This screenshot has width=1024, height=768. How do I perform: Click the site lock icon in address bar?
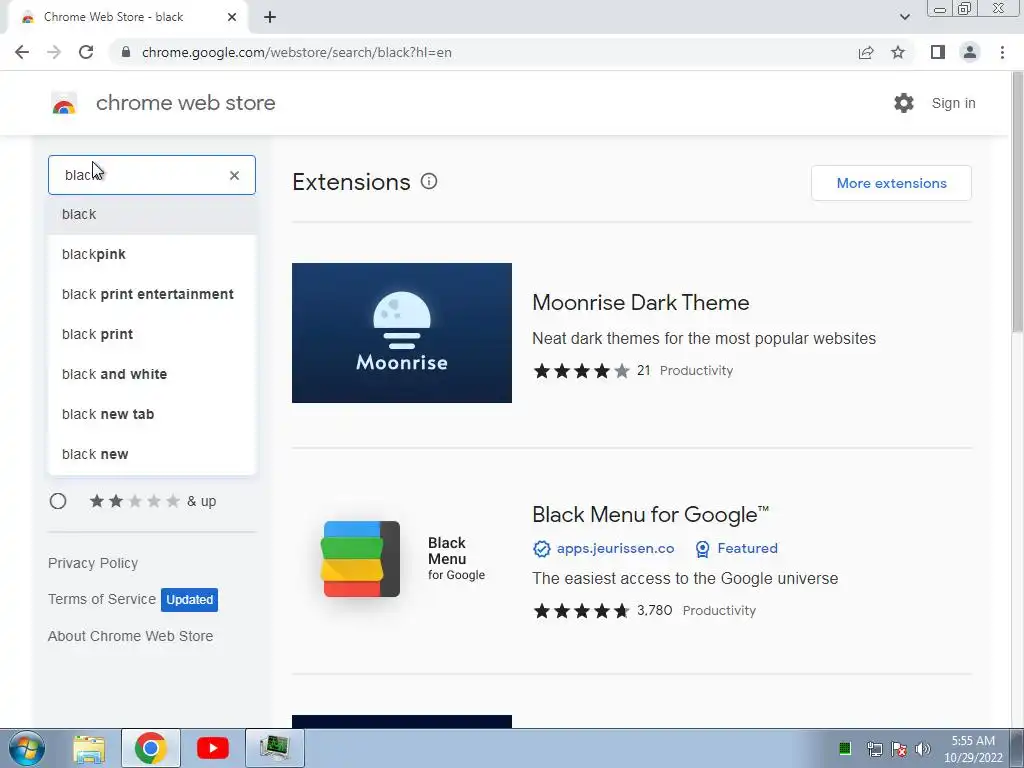127,52
